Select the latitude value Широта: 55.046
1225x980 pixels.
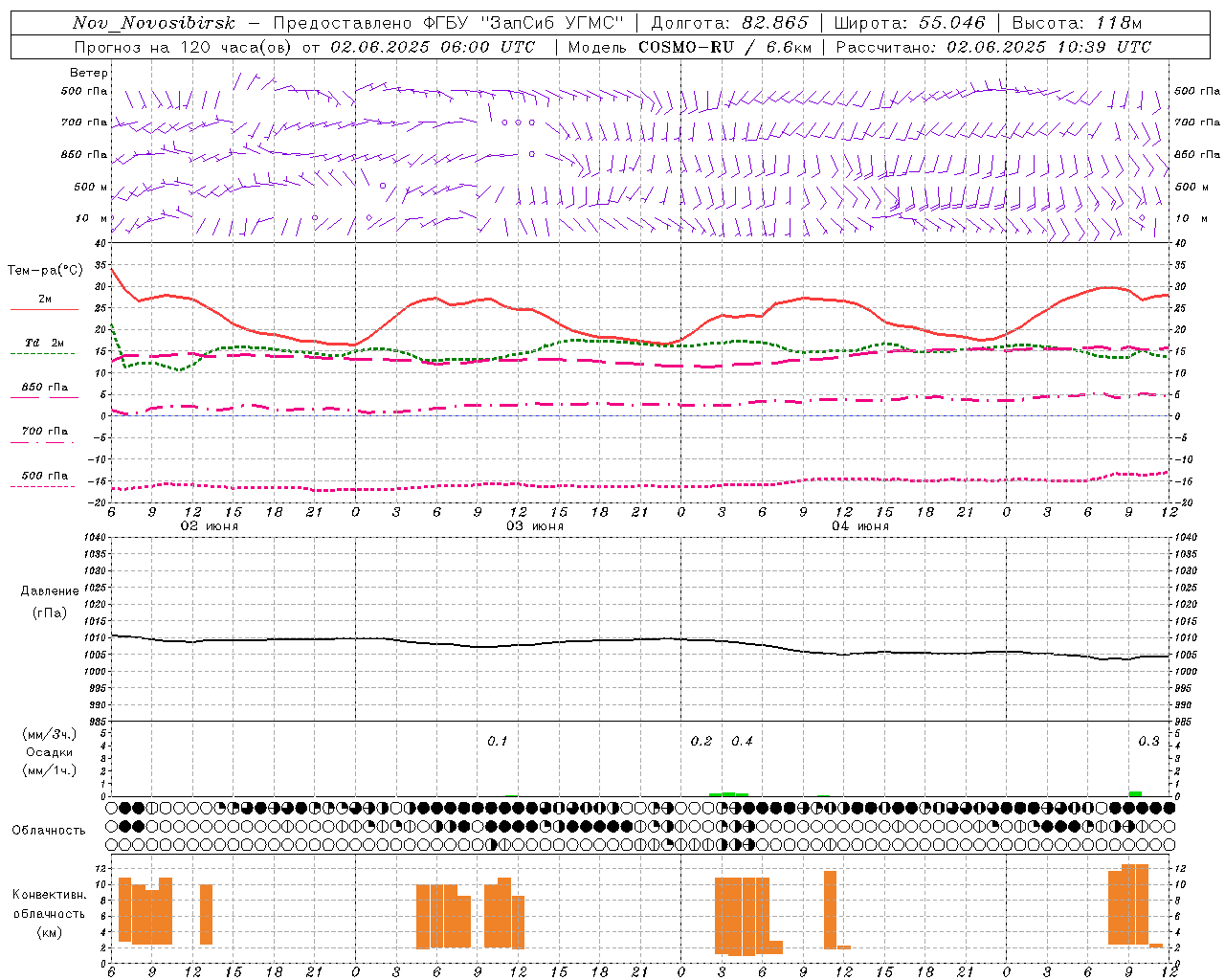tap(909, 23)
